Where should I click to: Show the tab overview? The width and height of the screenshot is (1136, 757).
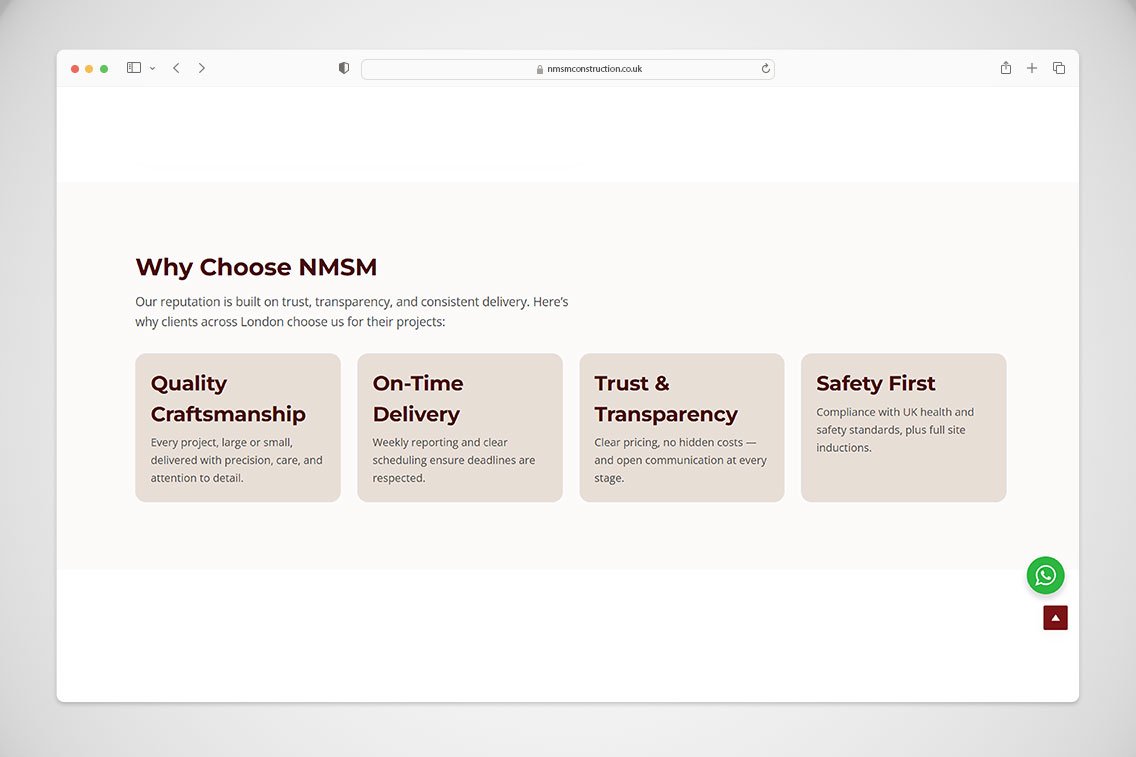[1059, 68]
